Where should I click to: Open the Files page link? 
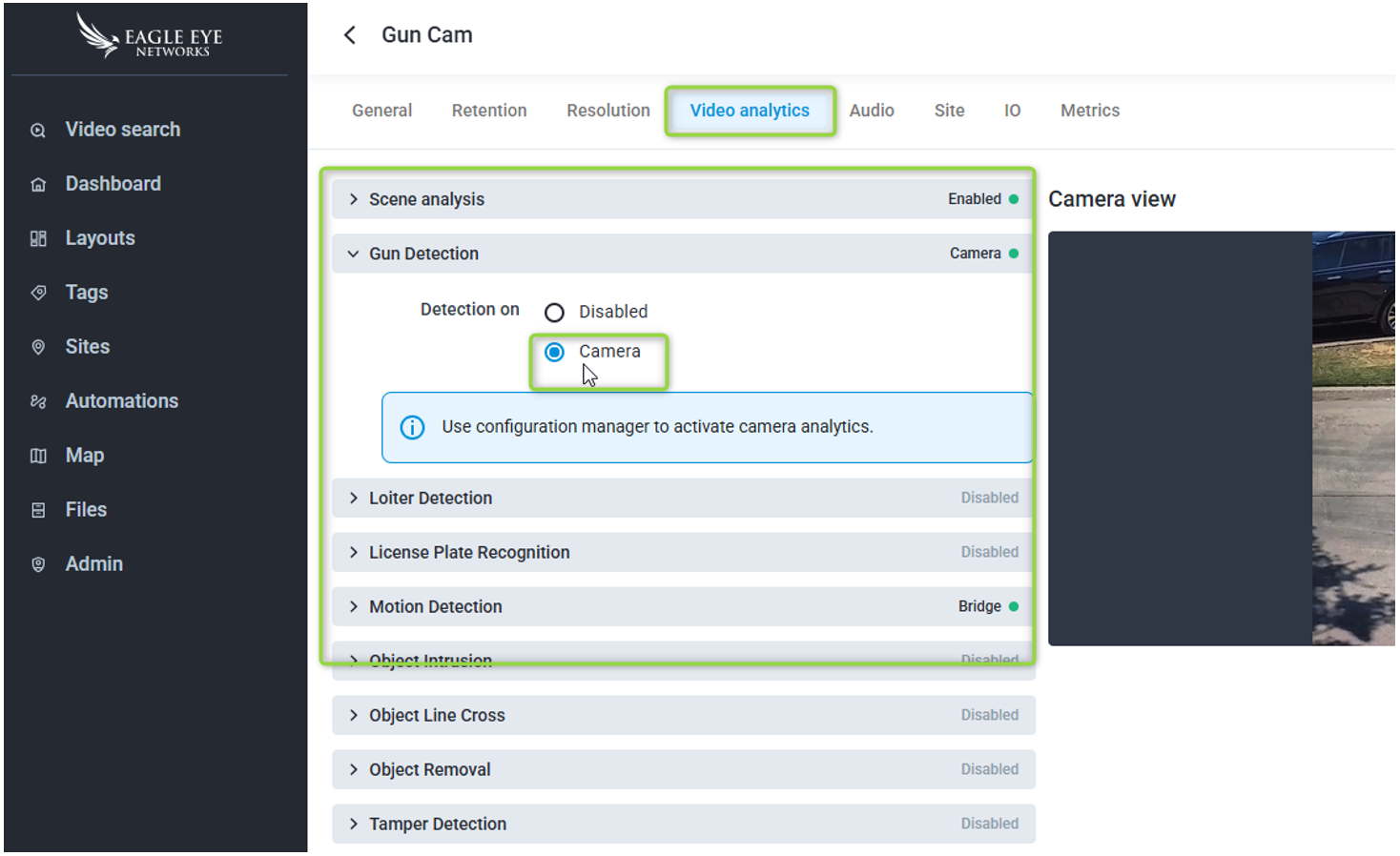point(86,510)
